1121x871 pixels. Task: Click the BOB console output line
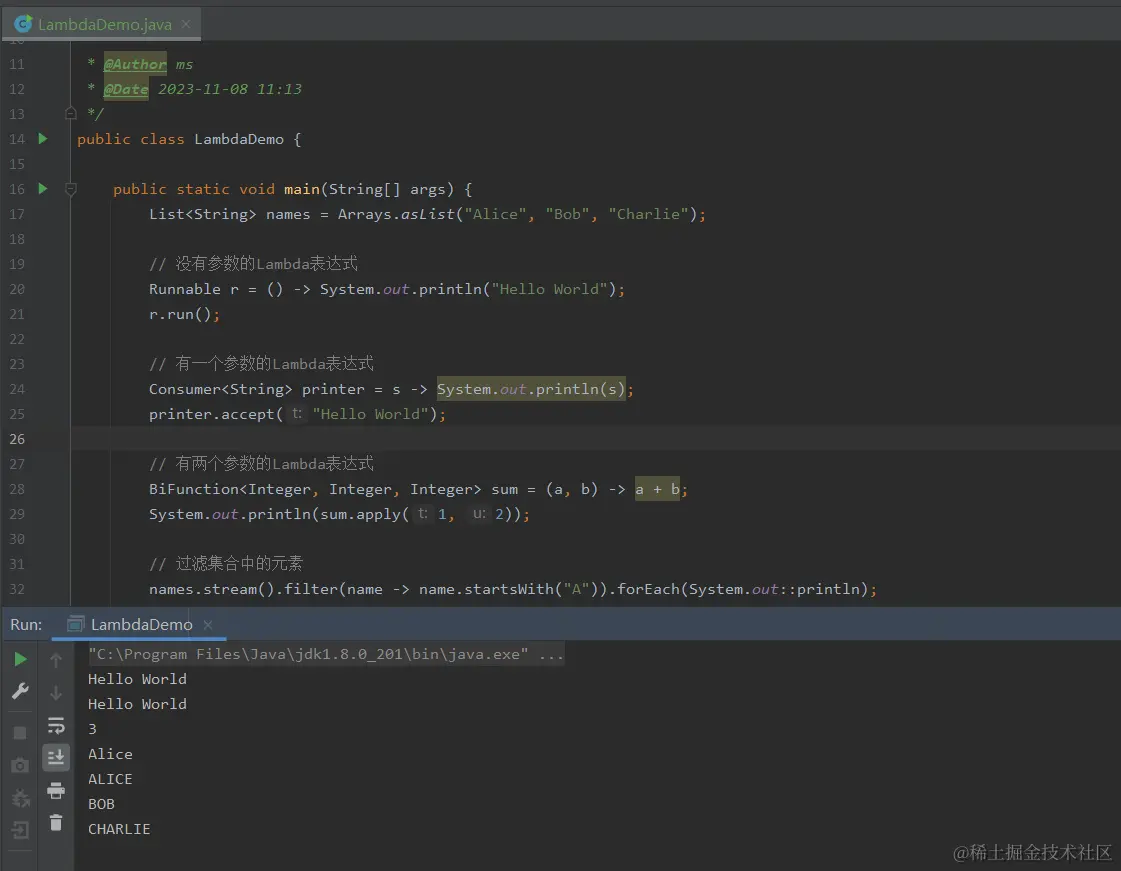tap(102, 804)
